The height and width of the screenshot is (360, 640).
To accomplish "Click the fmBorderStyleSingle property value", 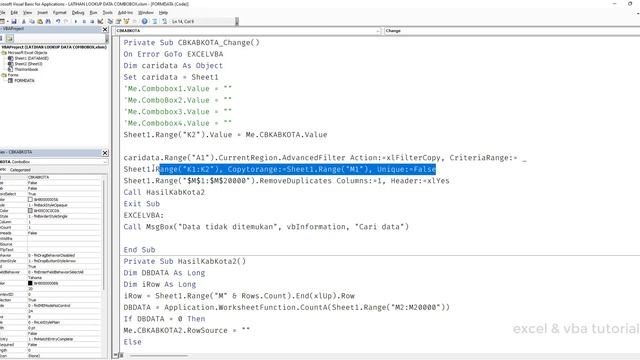I will tap(48, 216).
